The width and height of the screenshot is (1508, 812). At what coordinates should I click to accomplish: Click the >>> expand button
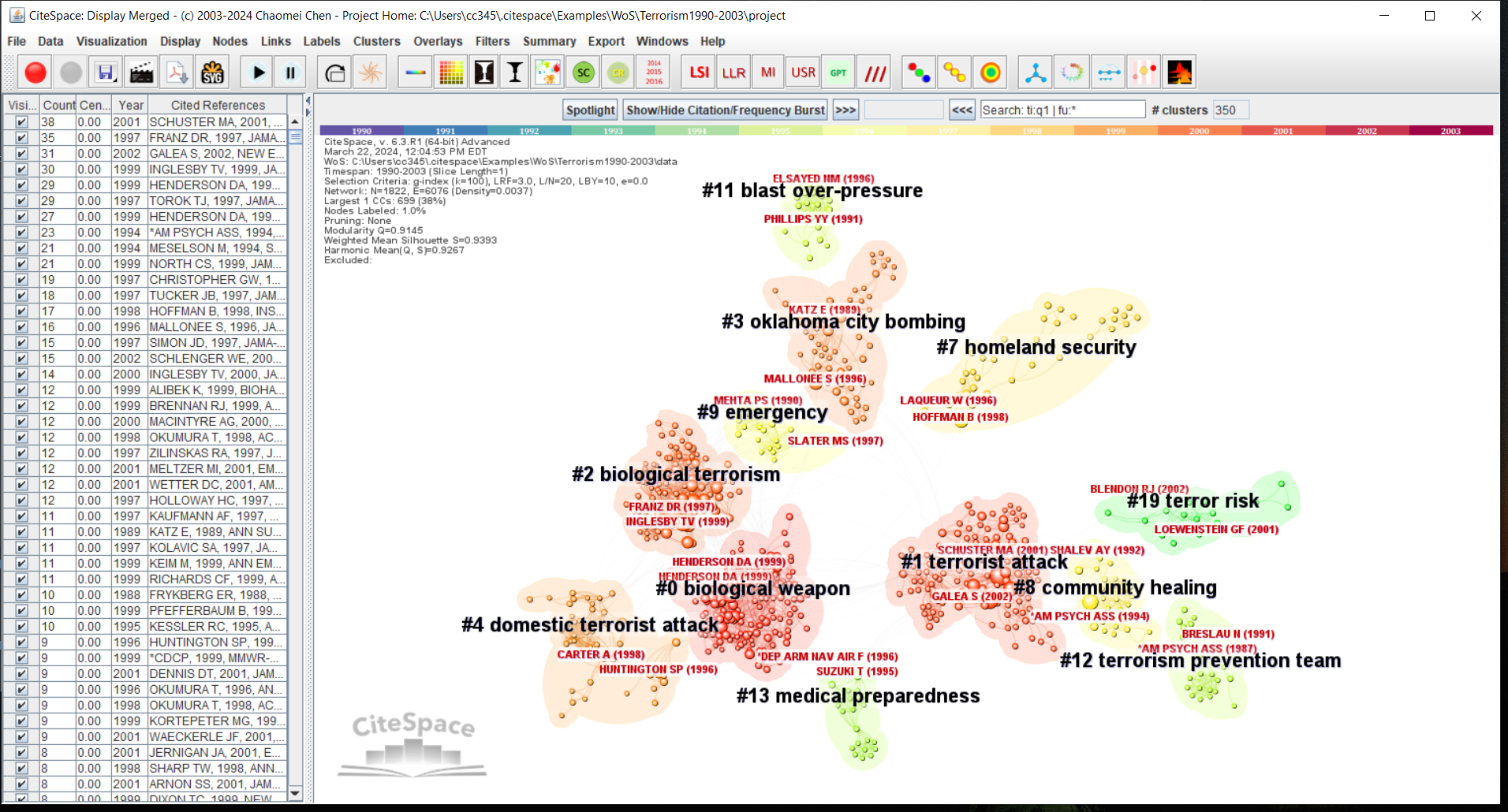tap(845, 110)
